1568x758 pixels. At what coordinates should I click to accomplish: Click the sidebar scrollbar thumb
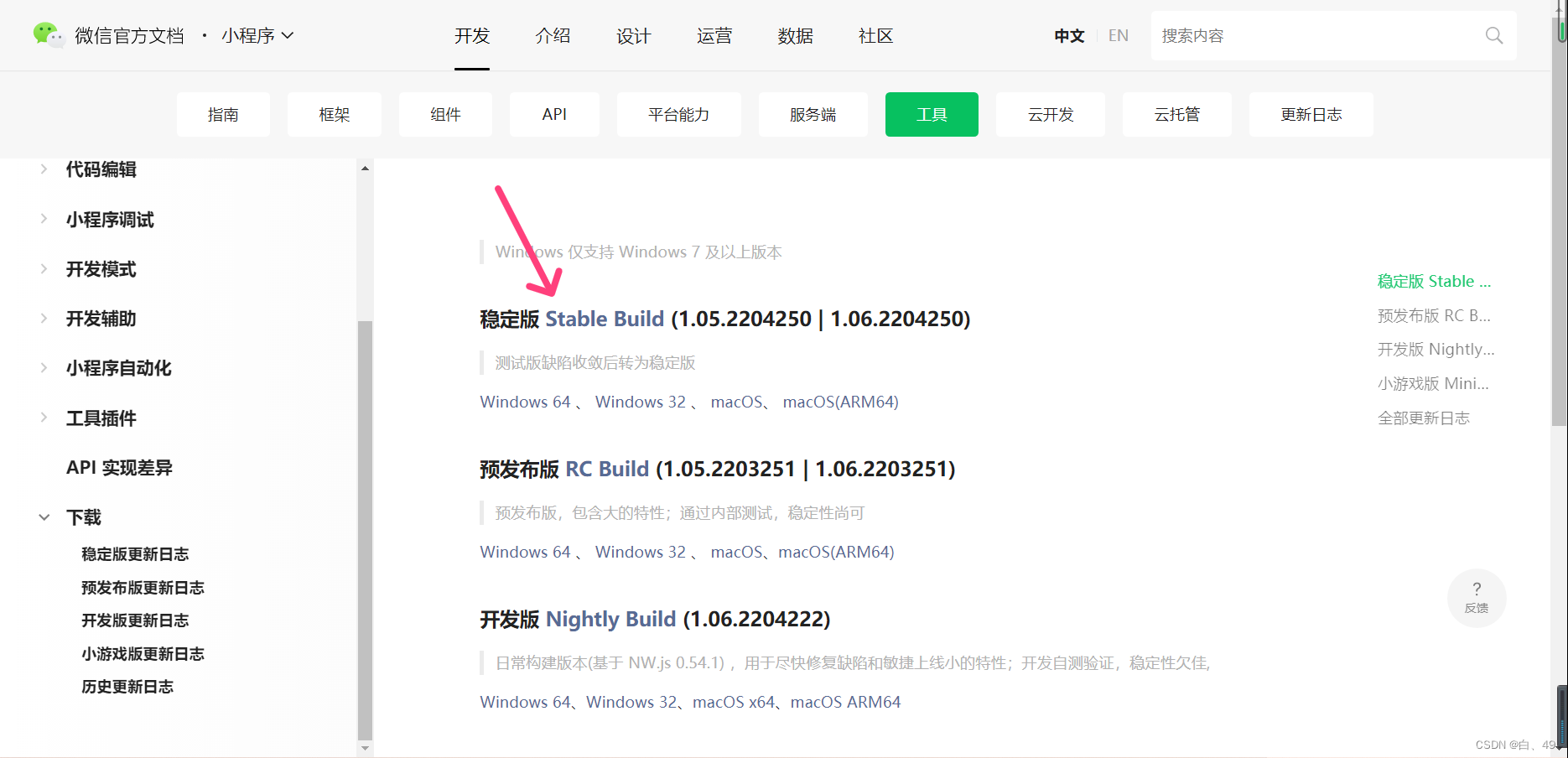tap(365, 530)
